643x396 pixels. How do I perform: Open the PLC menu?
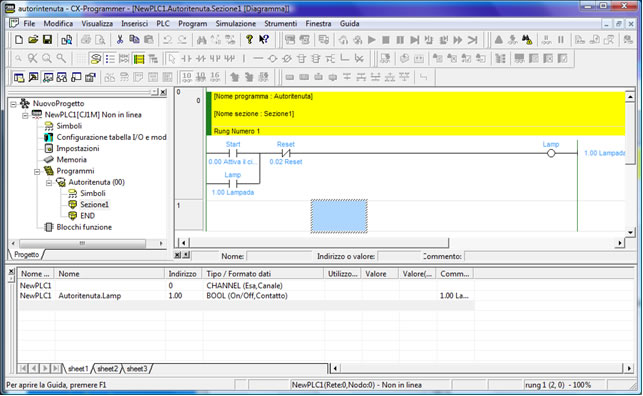click(163, 24)
